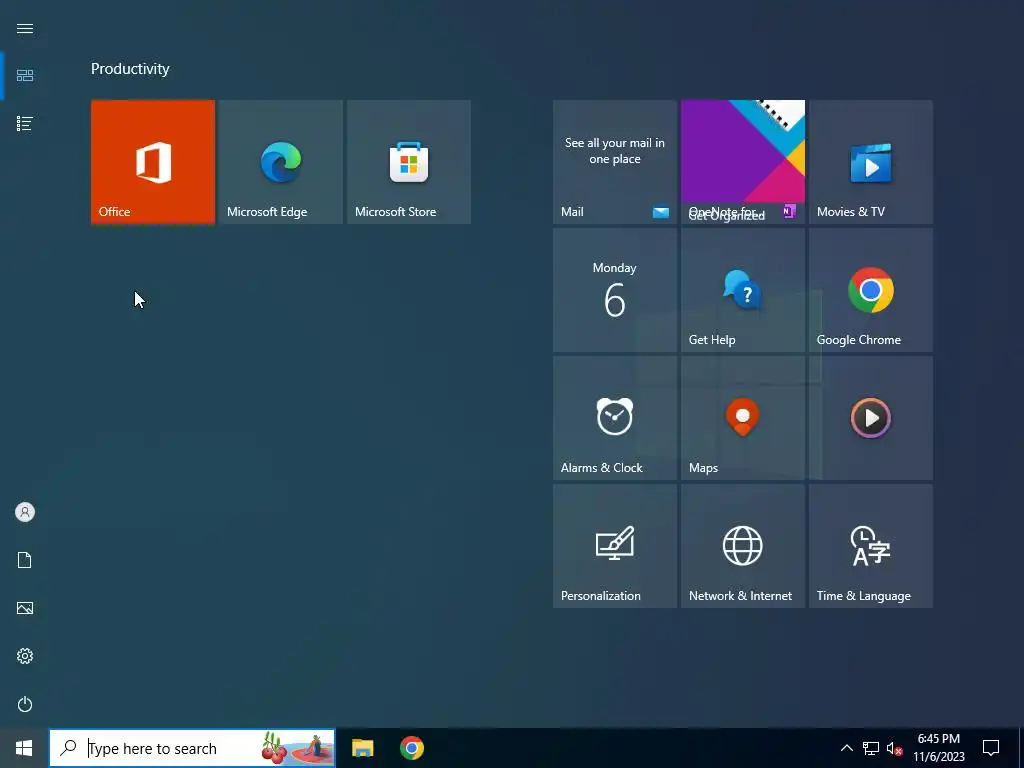Open the Documents shortcut icon
The width and height of the screenshot is (1024, 768).
coord(25,560)
